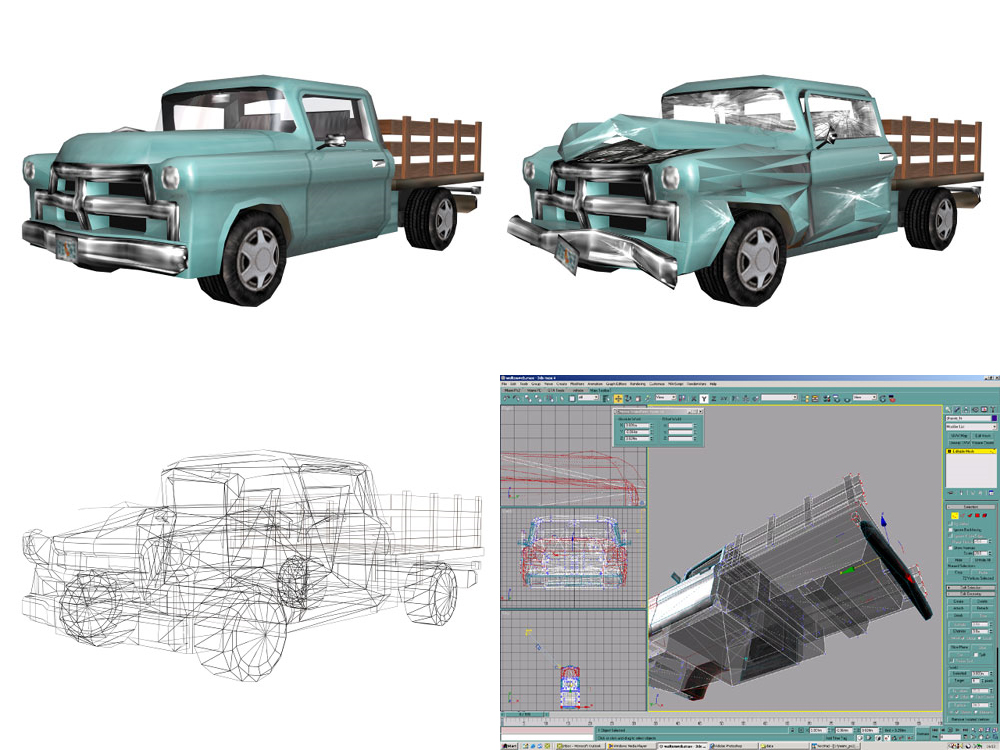Open the Utilities hammer panel tab

(993, 409)
